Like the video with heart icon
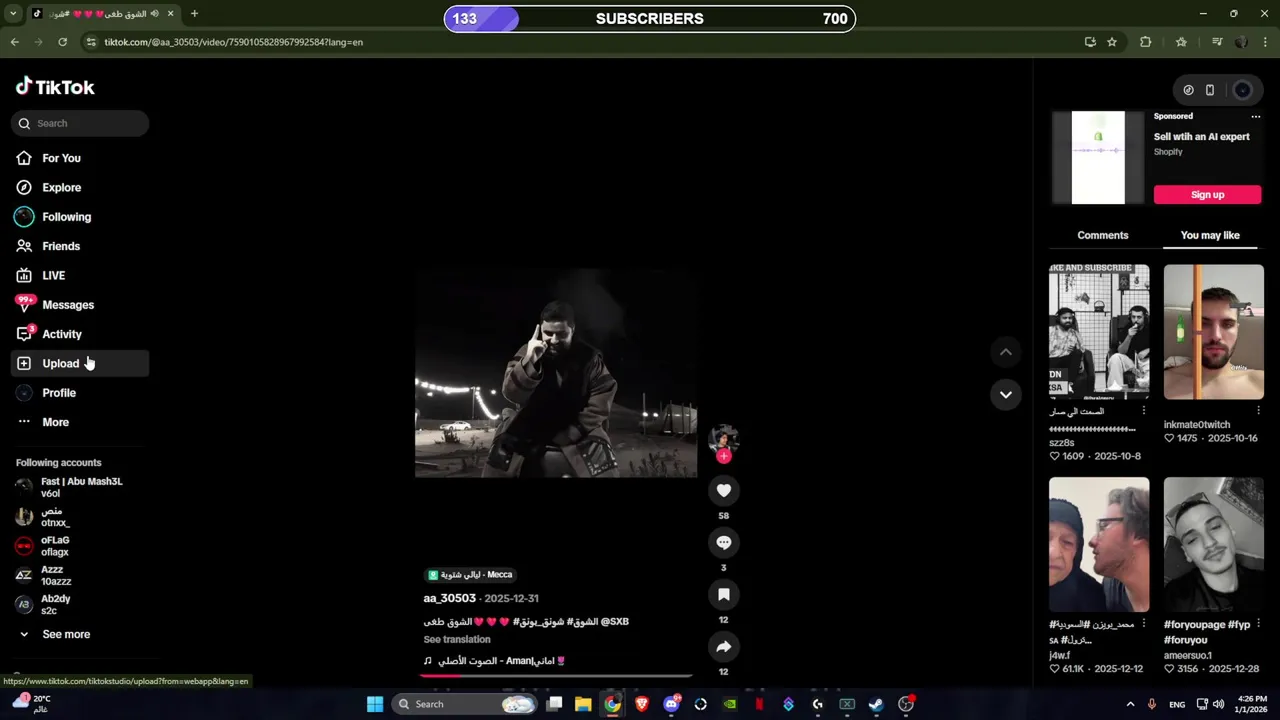Screen dimensions: 1280x720 pyautogui.click(x=724, y=490)
